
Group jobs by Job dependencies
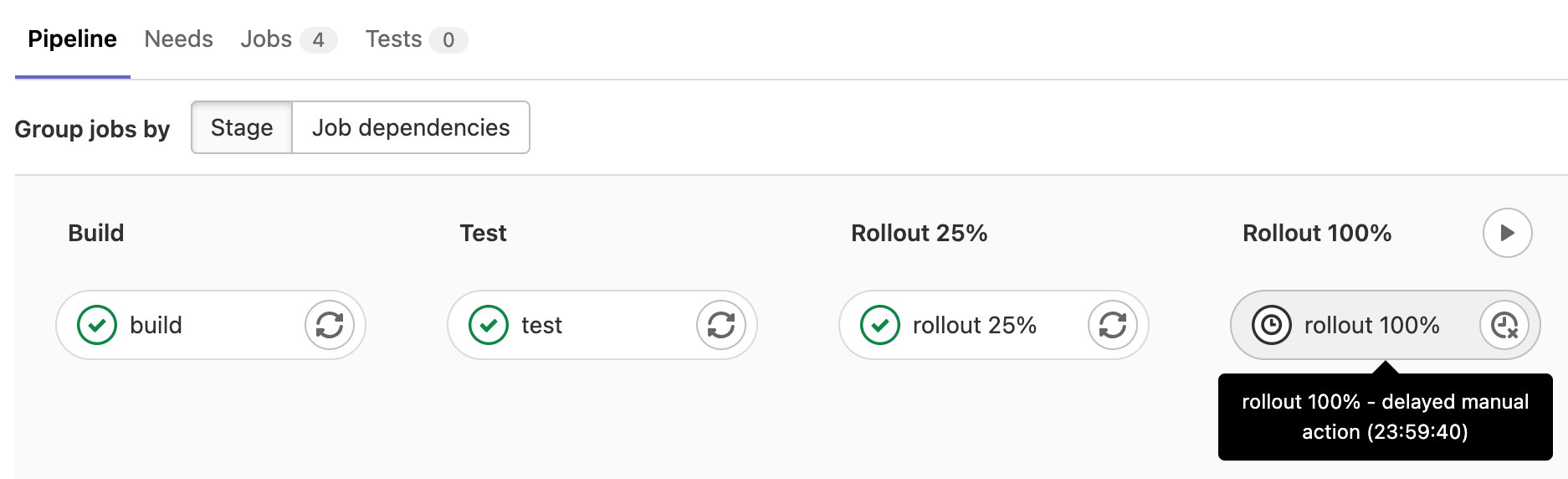(x=410, y=127)
